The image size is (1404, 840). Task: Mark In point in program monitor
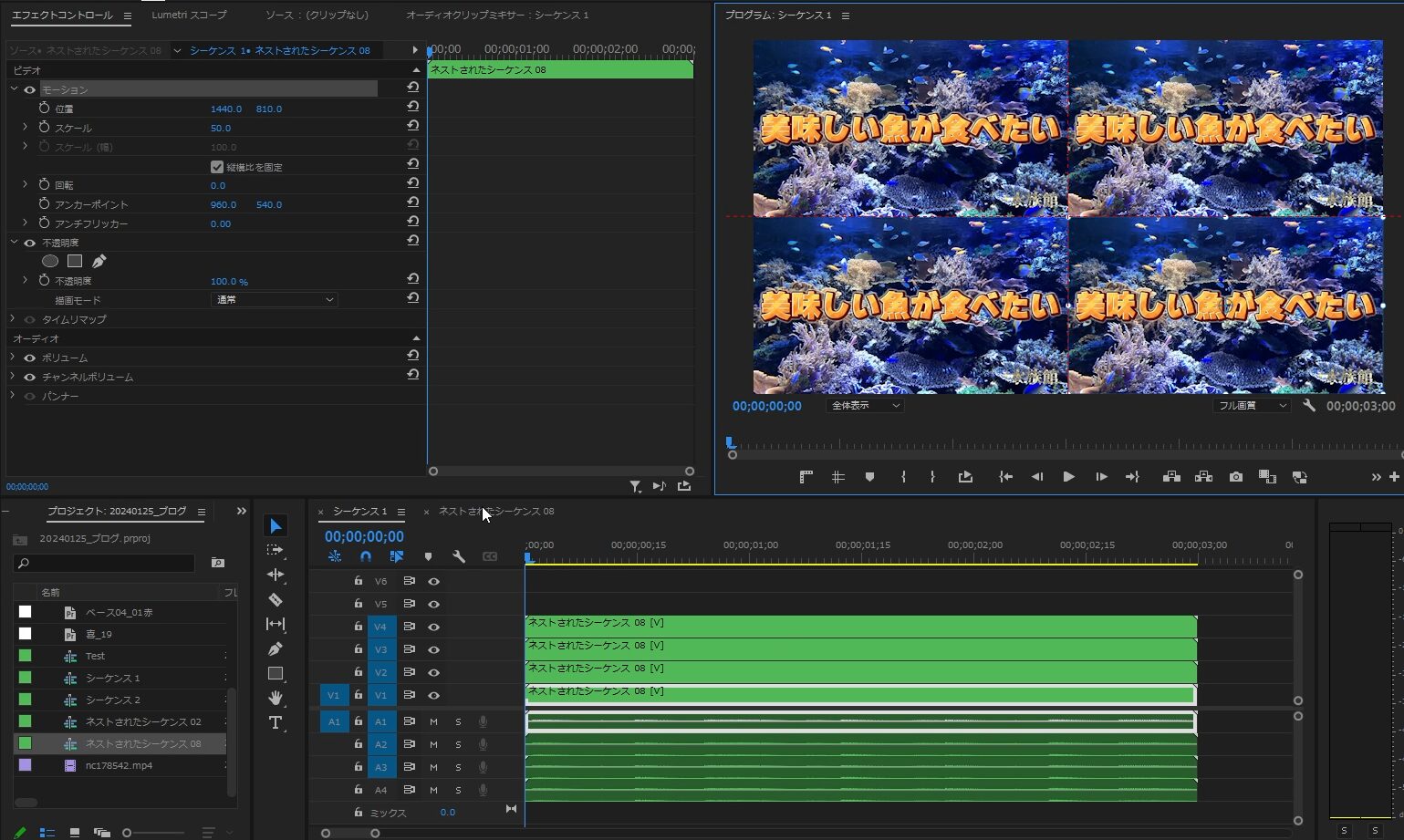[x=903, y=477]
